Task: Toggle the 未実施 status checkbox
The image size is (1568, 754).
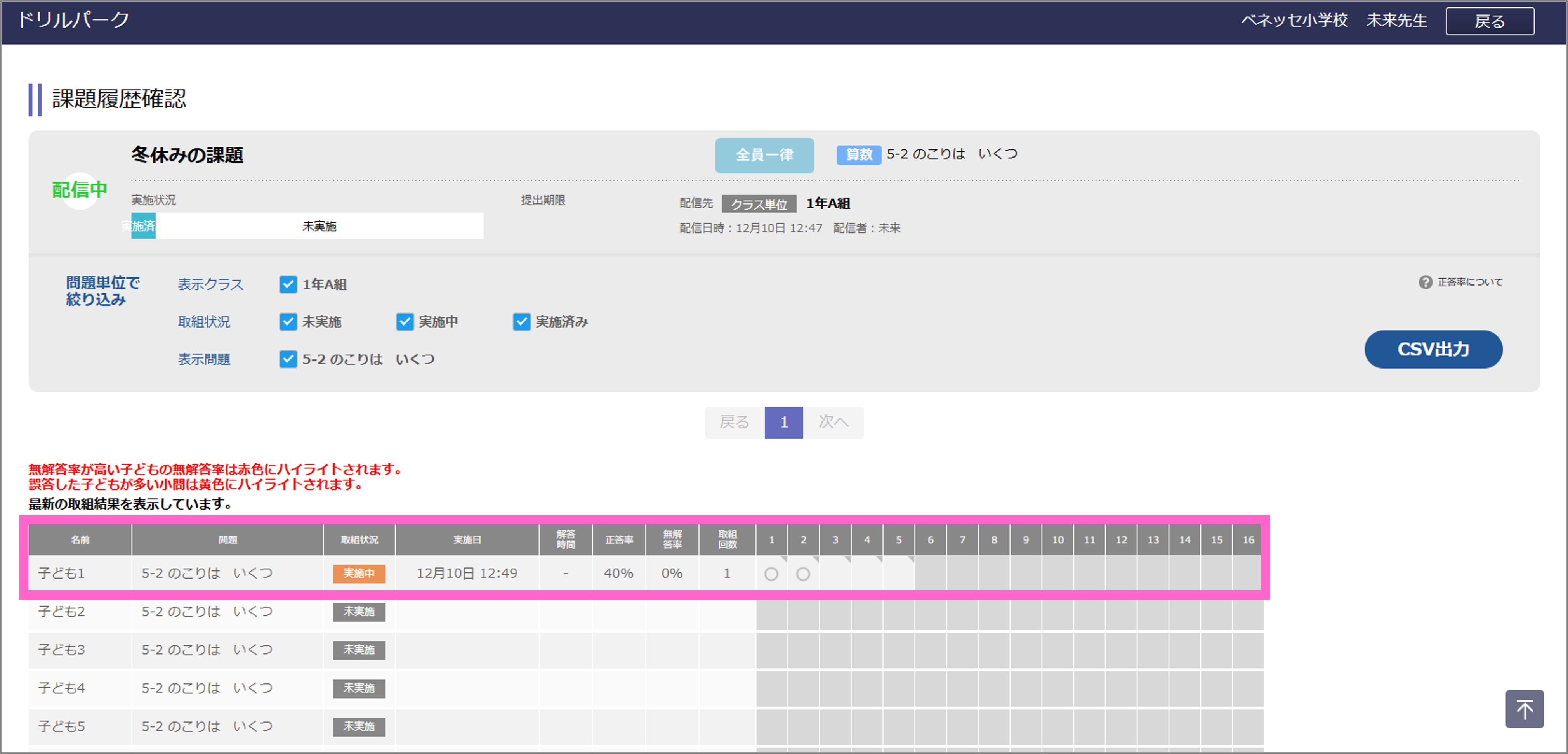Action: tap(288, 321)
